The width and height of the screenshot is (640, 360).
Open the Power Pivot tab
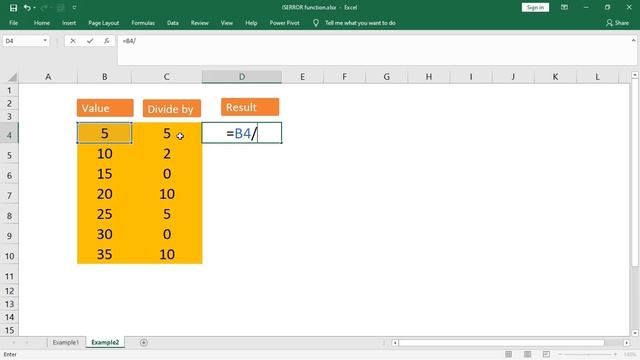(284, 23)
